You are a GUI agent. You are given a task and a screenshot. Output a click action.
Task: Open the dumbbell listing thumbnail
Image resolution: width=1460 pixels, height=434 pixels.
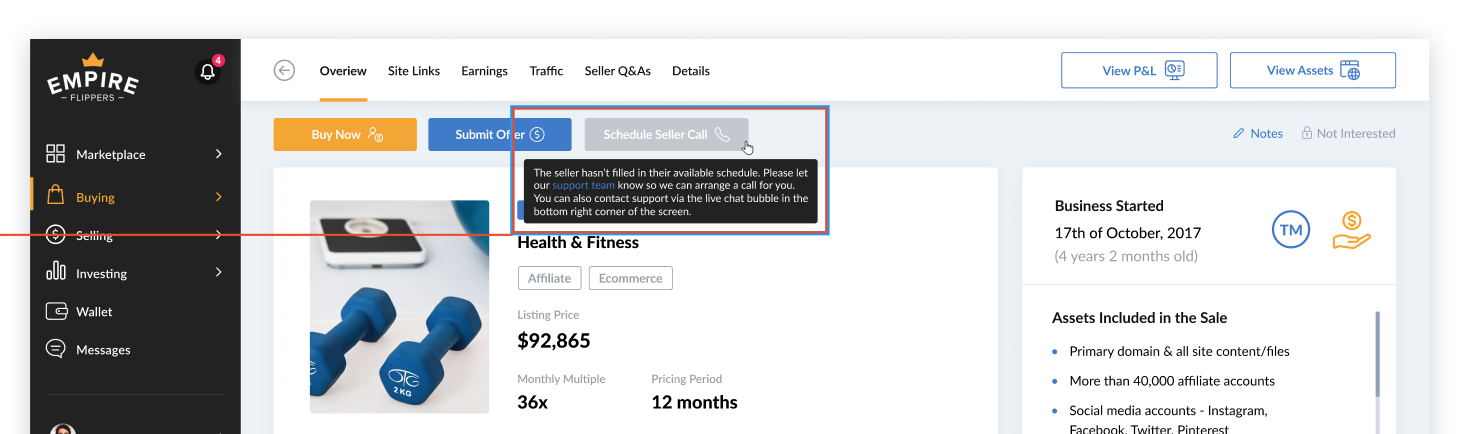pyautogui.click(x=399, y=306)
